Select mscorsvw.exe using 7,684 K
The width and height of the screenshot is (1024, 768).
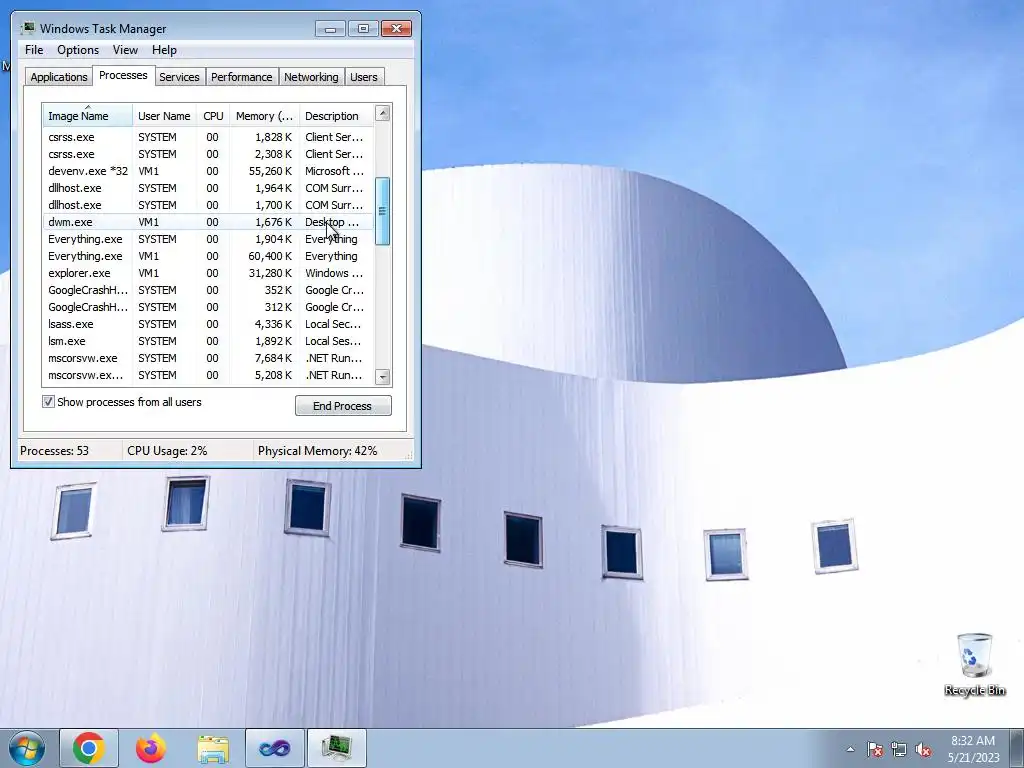pyautogui.click(x=208, y=358)
